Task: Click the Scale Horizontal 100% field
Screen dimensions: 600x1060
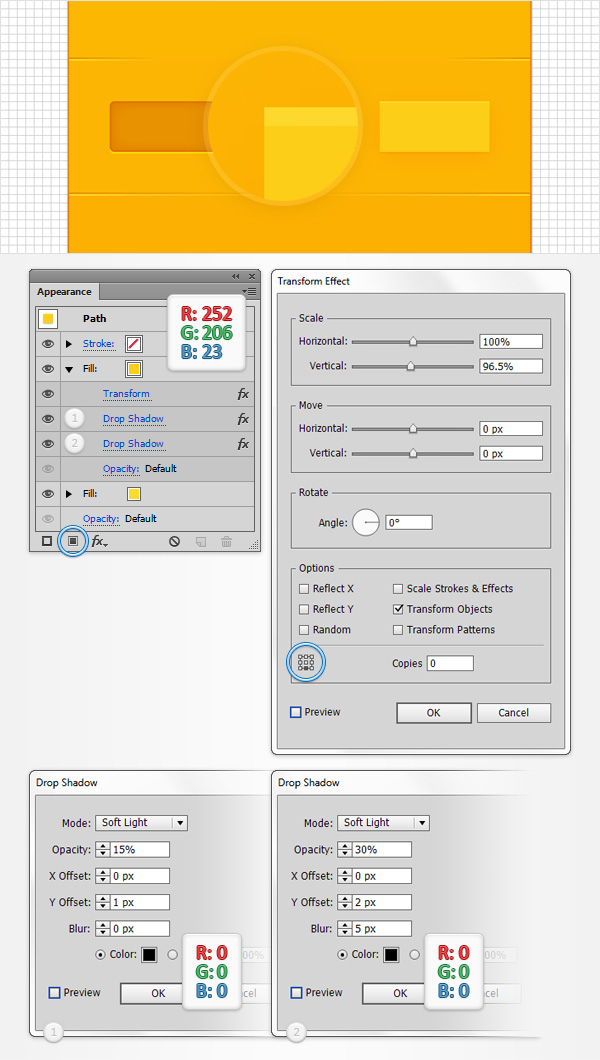Action: click(511, 342)
